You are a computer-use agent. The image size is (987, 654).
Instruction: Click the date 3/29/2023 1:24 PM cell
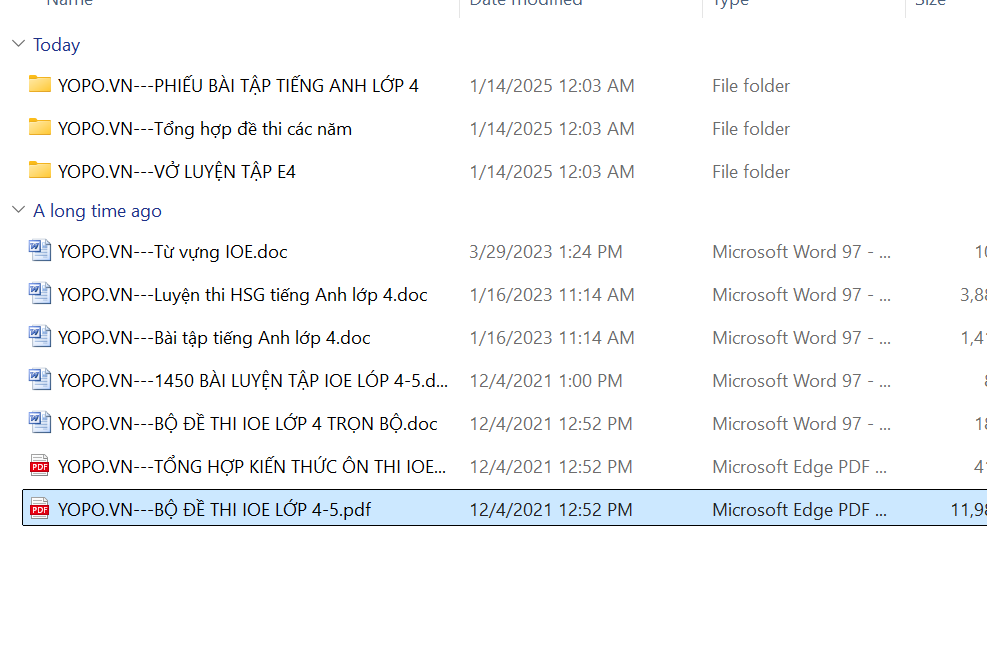tap(546, 252)
